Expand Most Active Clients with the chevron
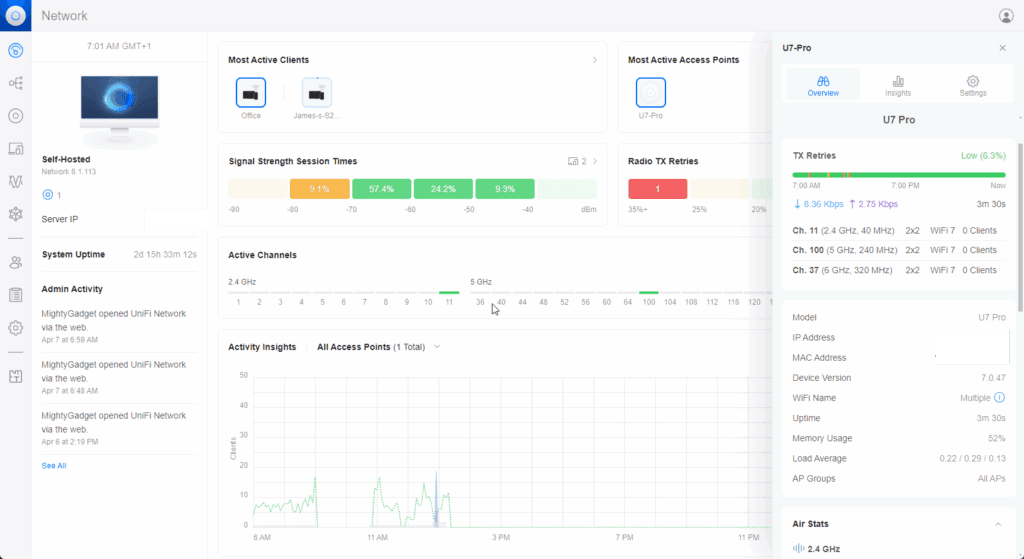The height and width of the screenshot is (559, 1024). [595, 60]
